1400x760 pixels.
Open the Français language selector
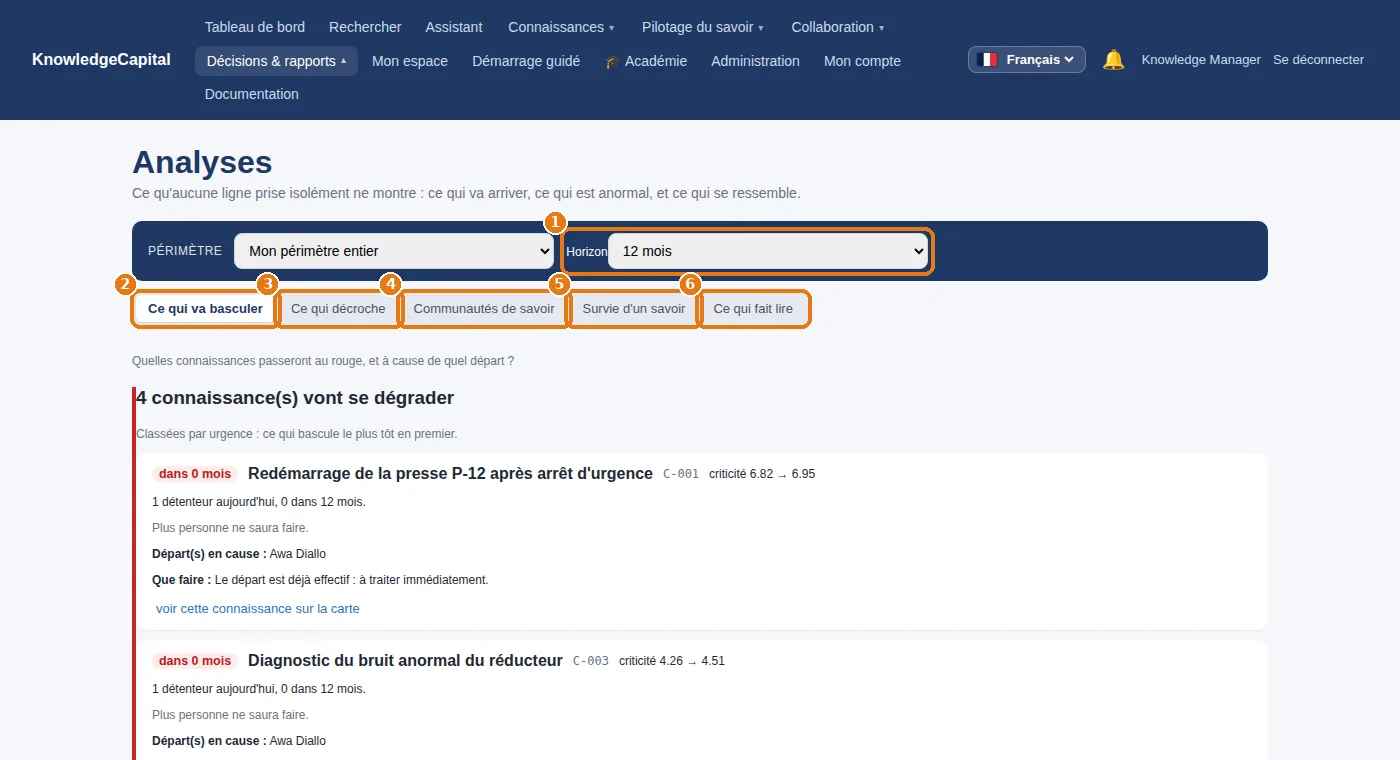pyautogui.click(x=1027, y=60)
